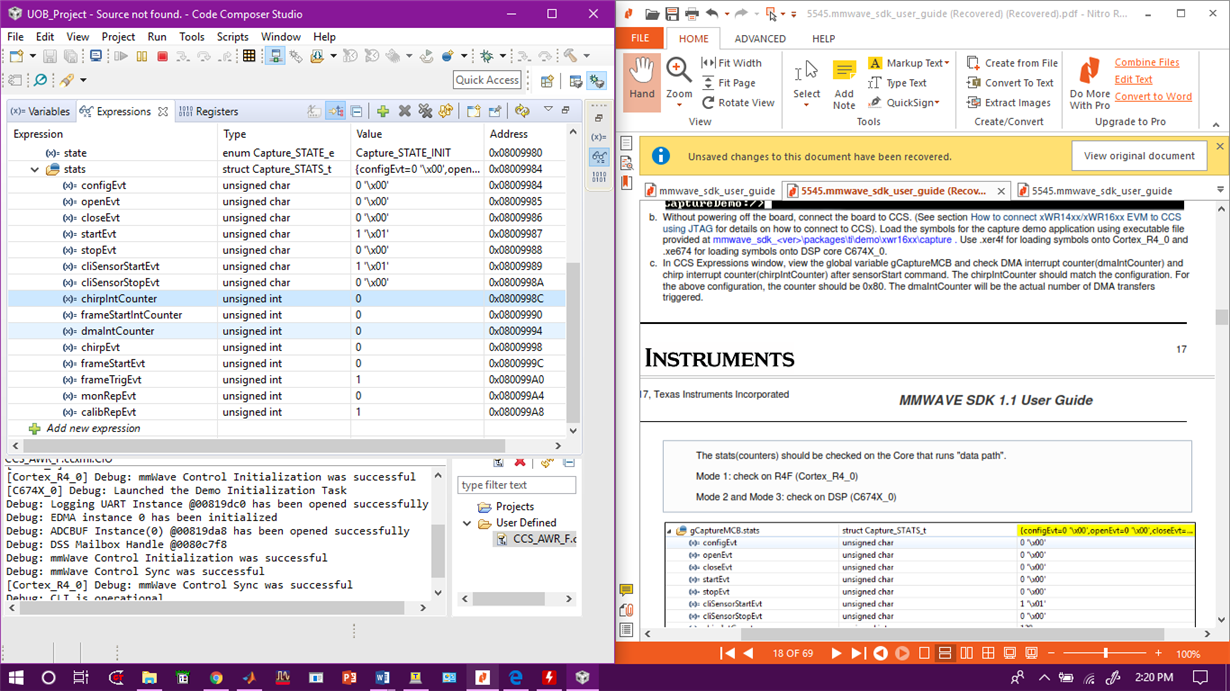Image resolution: width=1230 pixels, height=691 pixels.
Task: Open the Scripts menu in CCS
Action: [232, 37]
